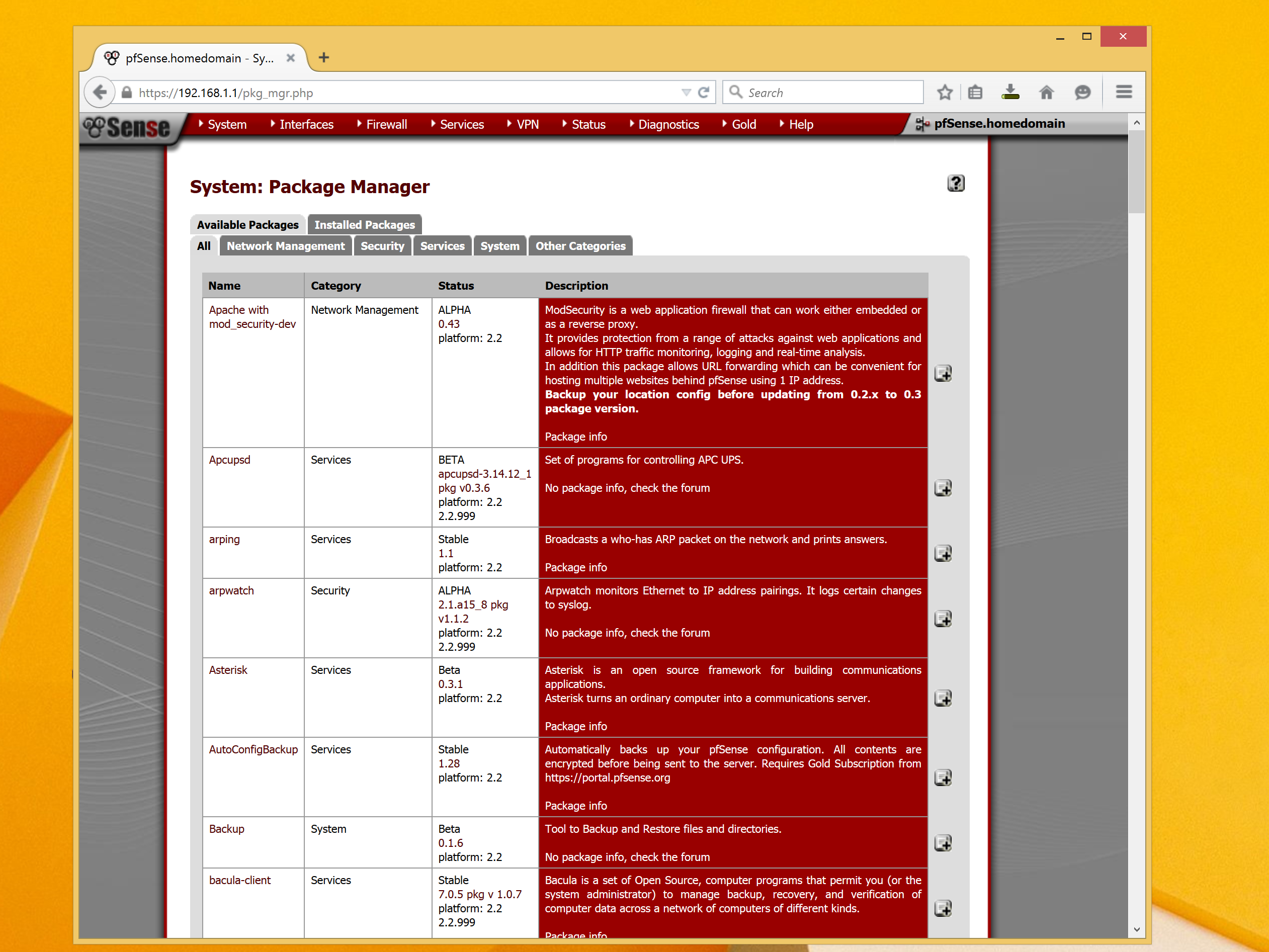Reload the page with the refresh icon

703,93
